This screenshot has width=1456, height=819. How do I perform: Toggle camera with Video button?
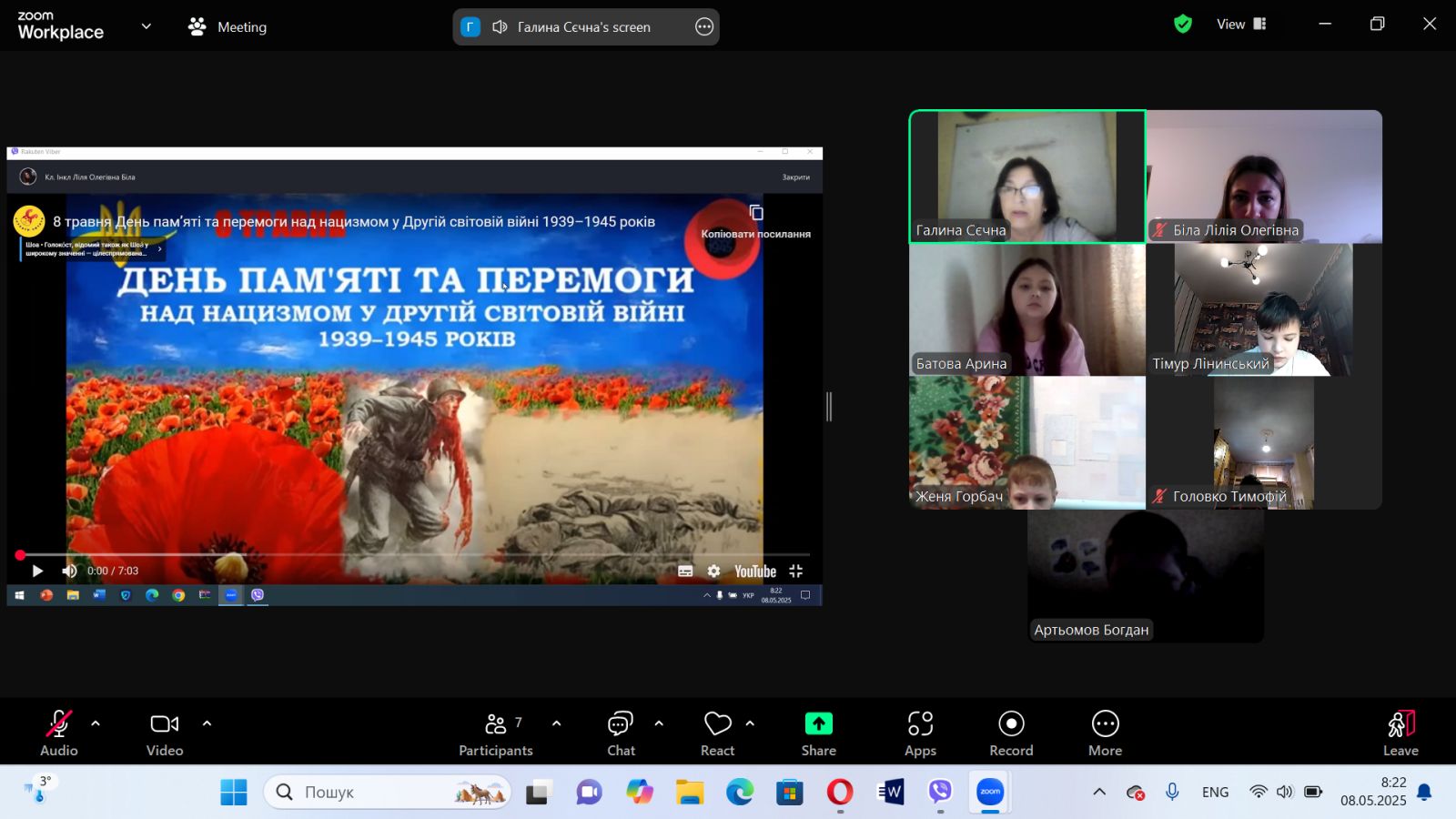(165, 733)
